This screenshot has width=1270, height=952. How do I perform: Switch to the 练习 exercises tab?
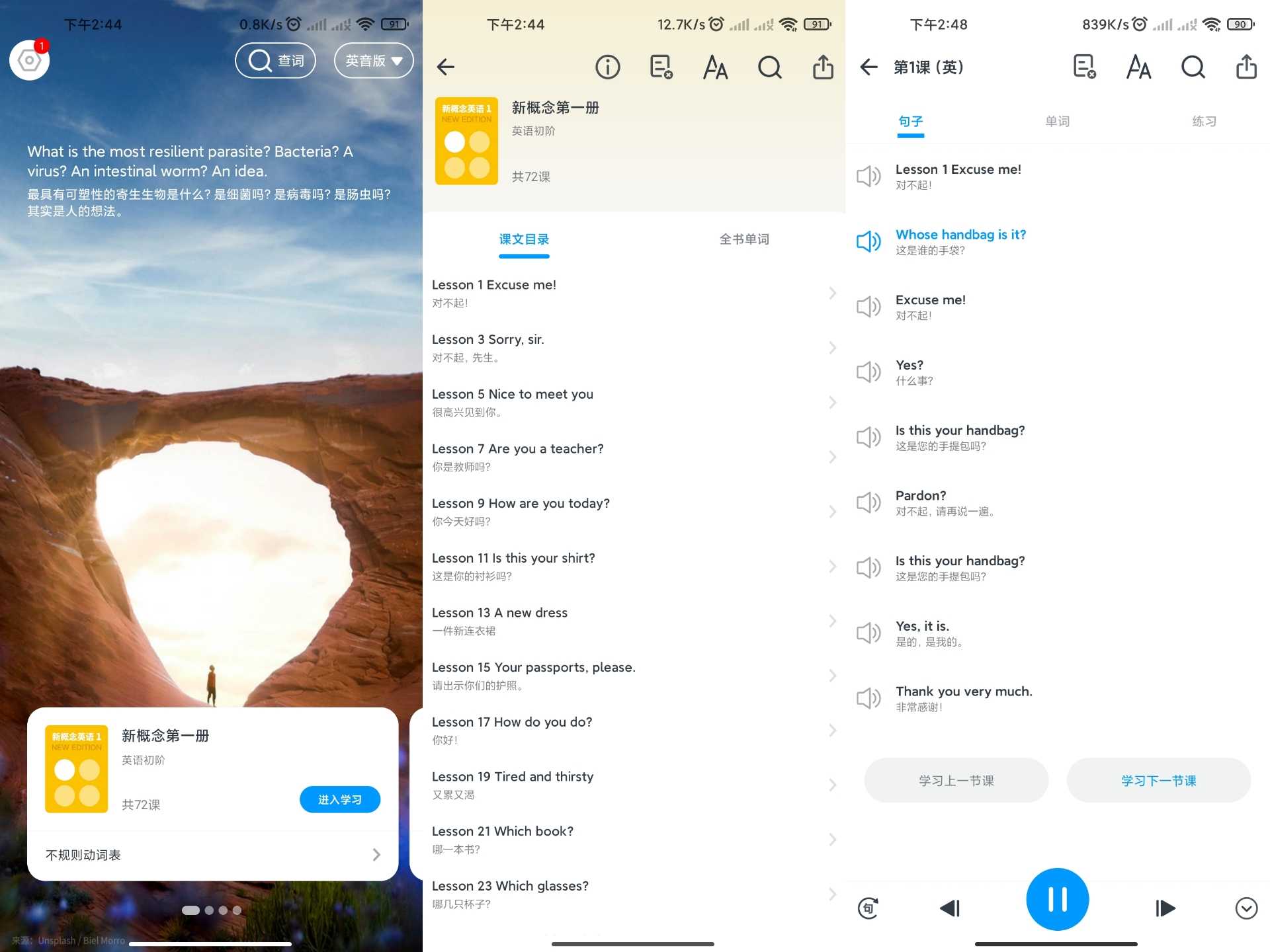point(1204,122)
